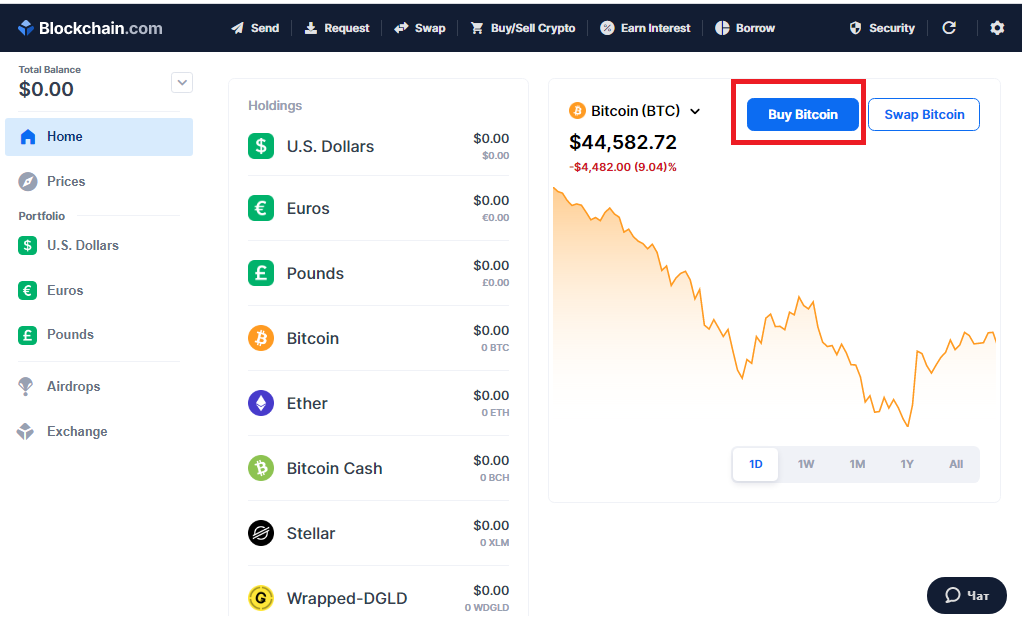Click the Swap Bitcoin button
1022x626 pixels.
(924, 115)
